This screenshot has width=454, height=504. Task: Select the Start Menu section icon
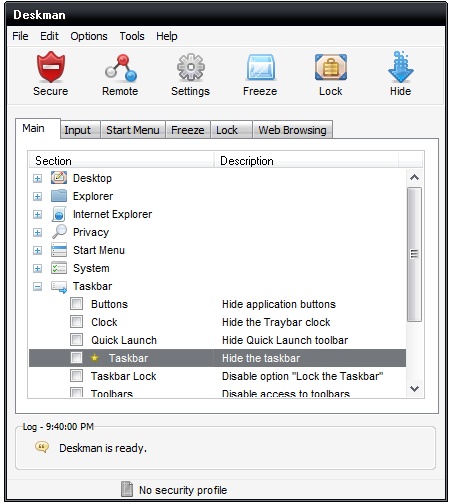59,250
